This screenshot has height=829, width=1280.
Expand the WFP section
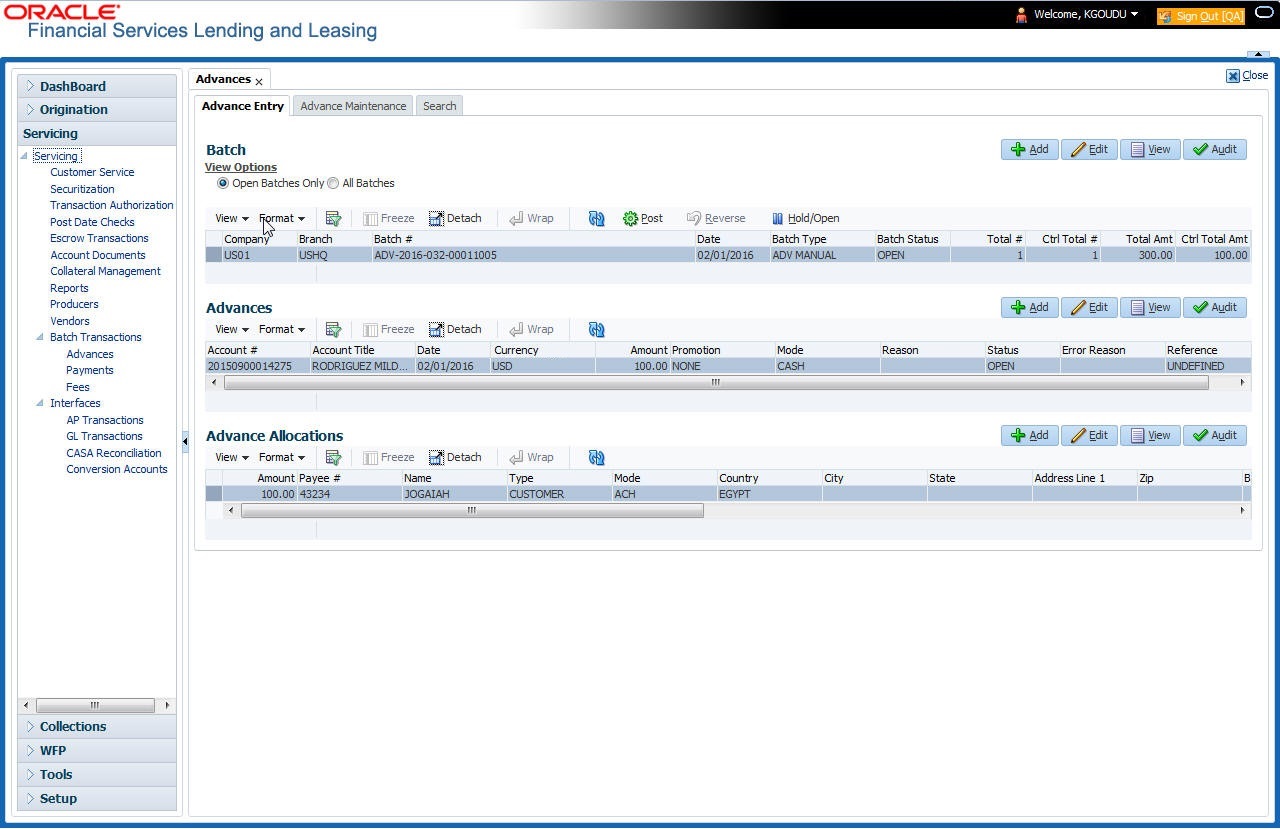pos(97,750)
